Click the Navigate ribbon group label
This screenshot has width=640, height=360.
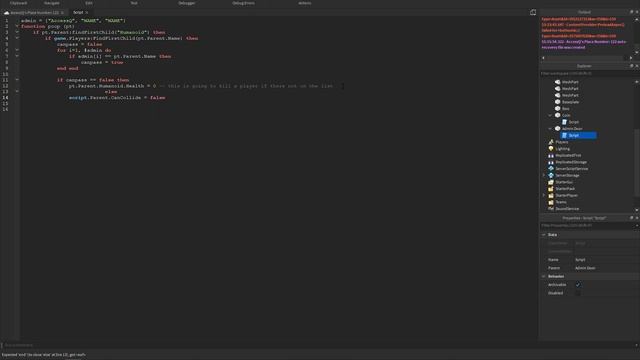pos(51,3)
